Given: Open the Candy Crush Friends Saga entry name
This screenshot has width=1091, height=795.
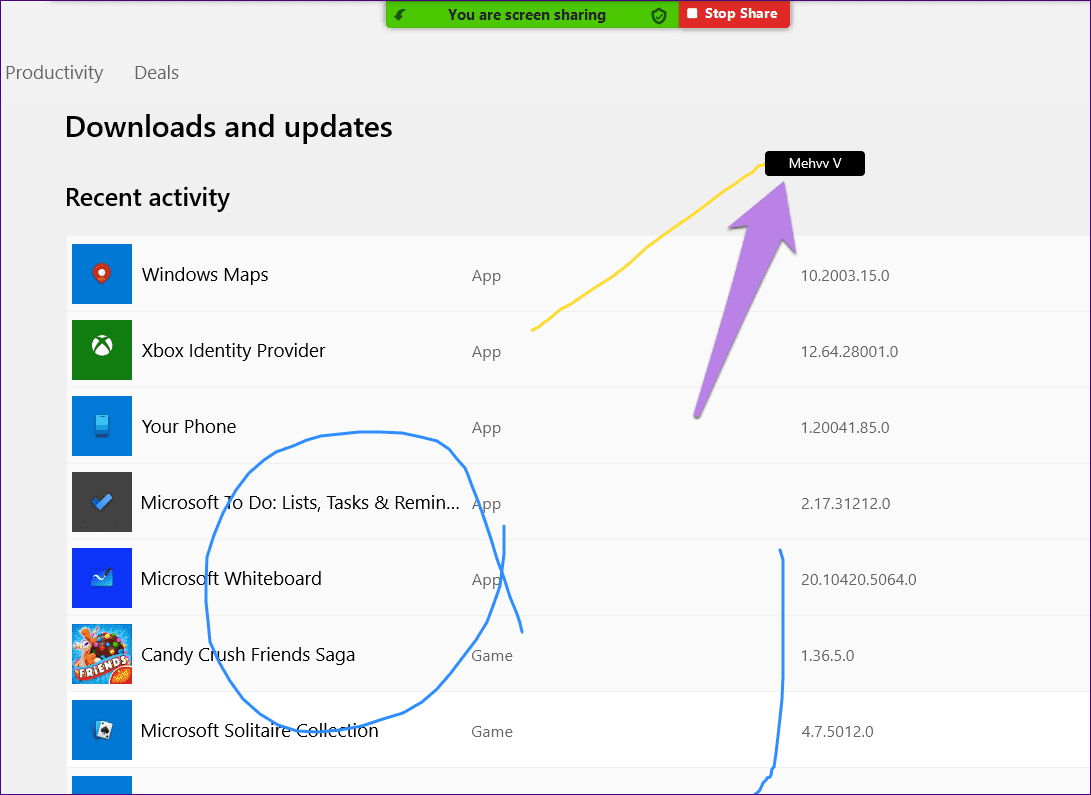Looking at the screenshot, I should coord(248,655).
